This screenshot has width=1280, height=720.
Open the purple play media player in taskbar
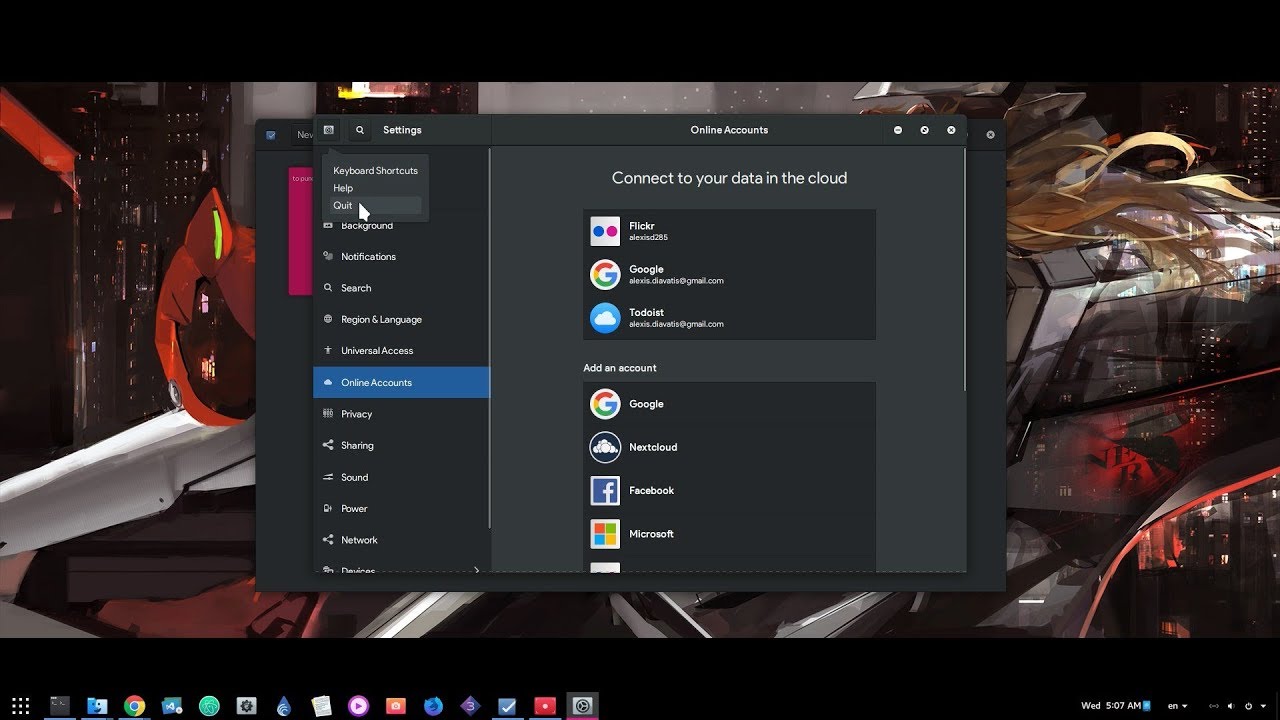click(x=358, y=706)
